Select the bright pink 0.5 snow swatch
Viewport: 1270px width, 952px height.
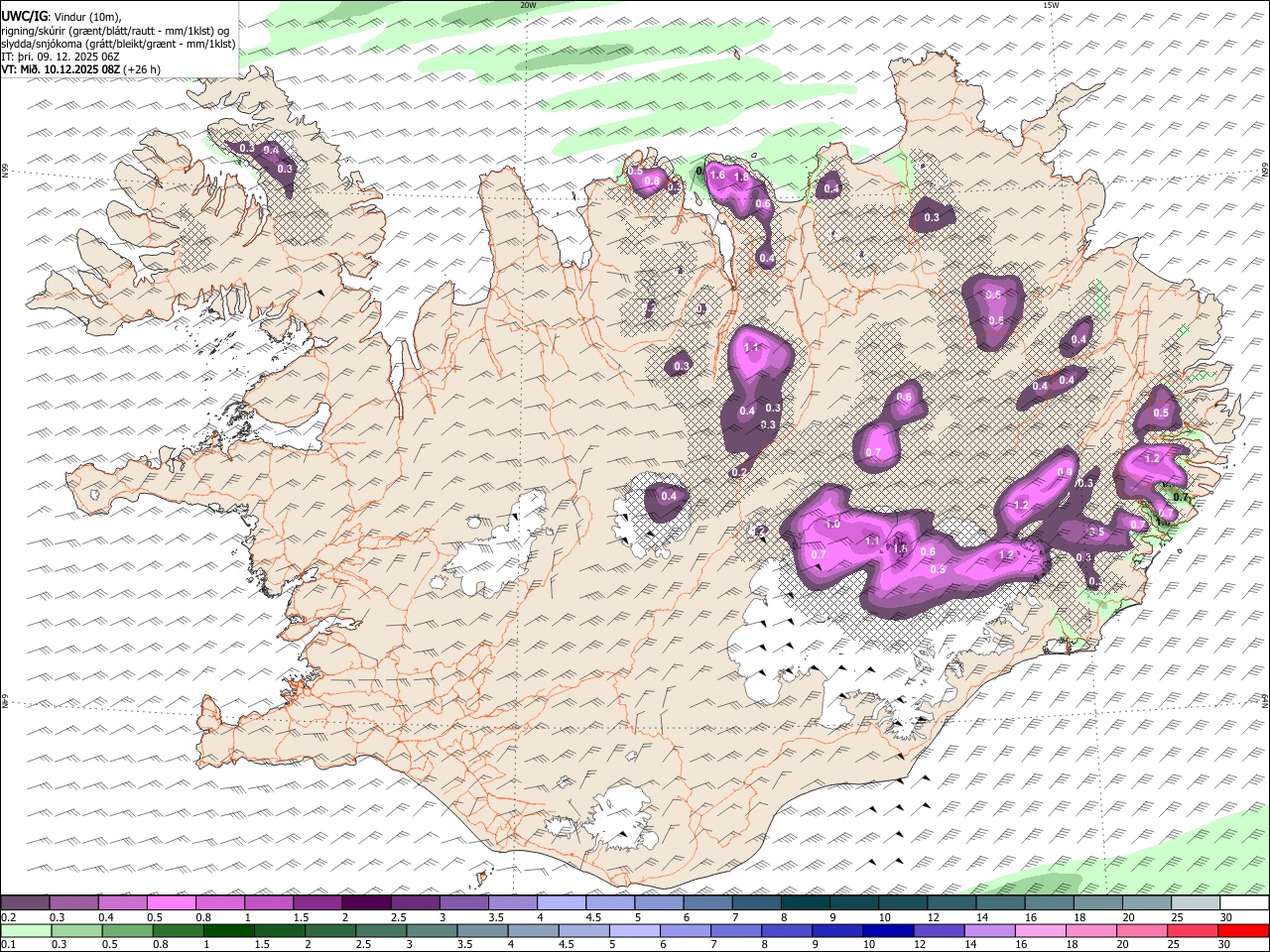pyautogui.click(x=171, y=903)
